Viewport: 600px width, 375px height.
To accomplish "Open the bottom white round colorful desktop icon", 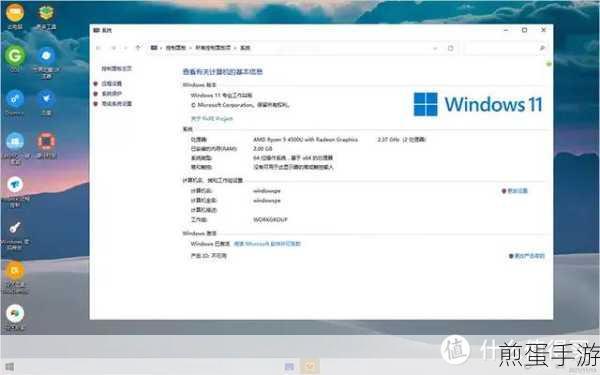I will click(15, 313).
